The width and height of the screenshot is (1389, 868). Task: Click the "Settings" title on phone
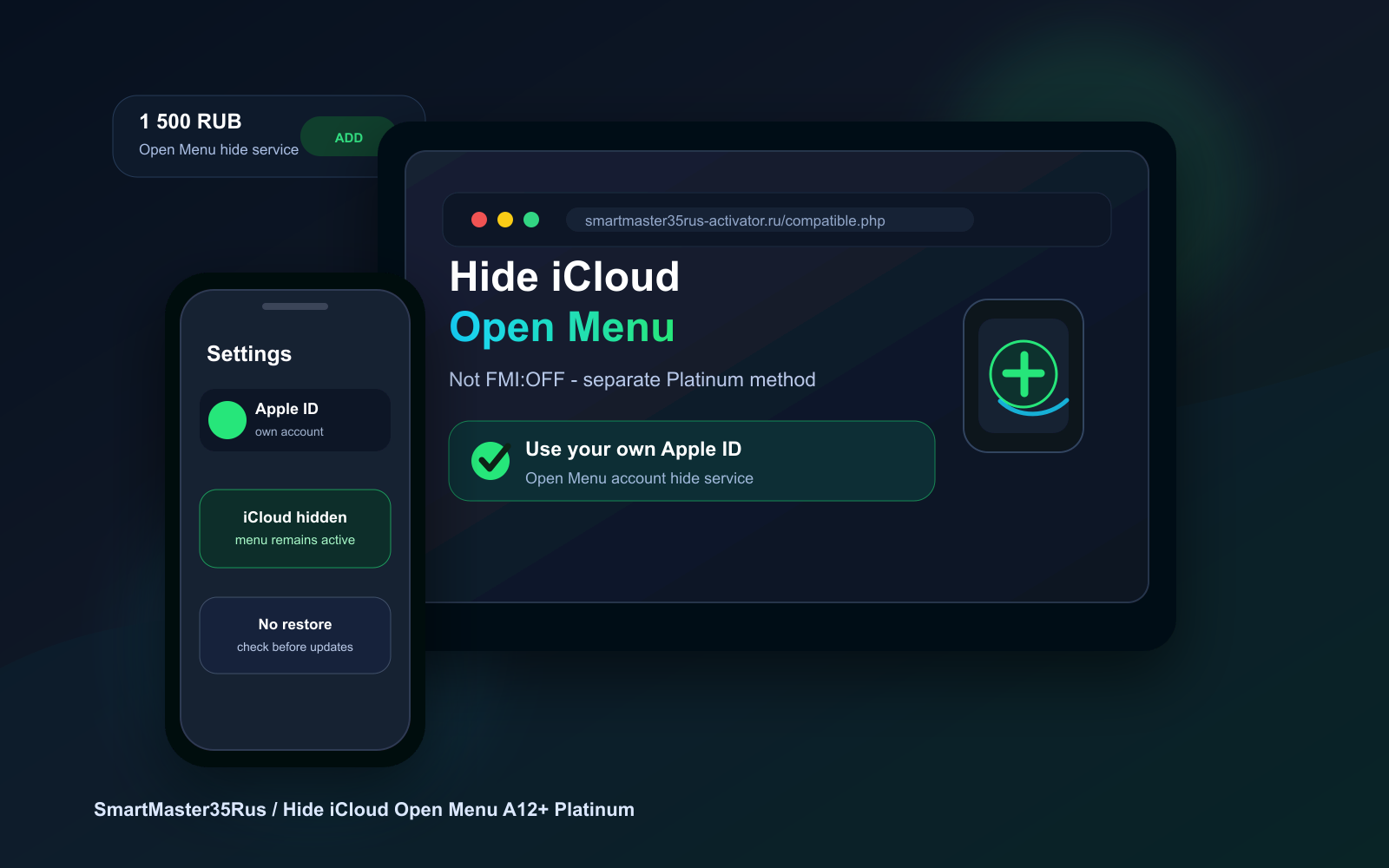pyautogui.click(x=249, y=354)
